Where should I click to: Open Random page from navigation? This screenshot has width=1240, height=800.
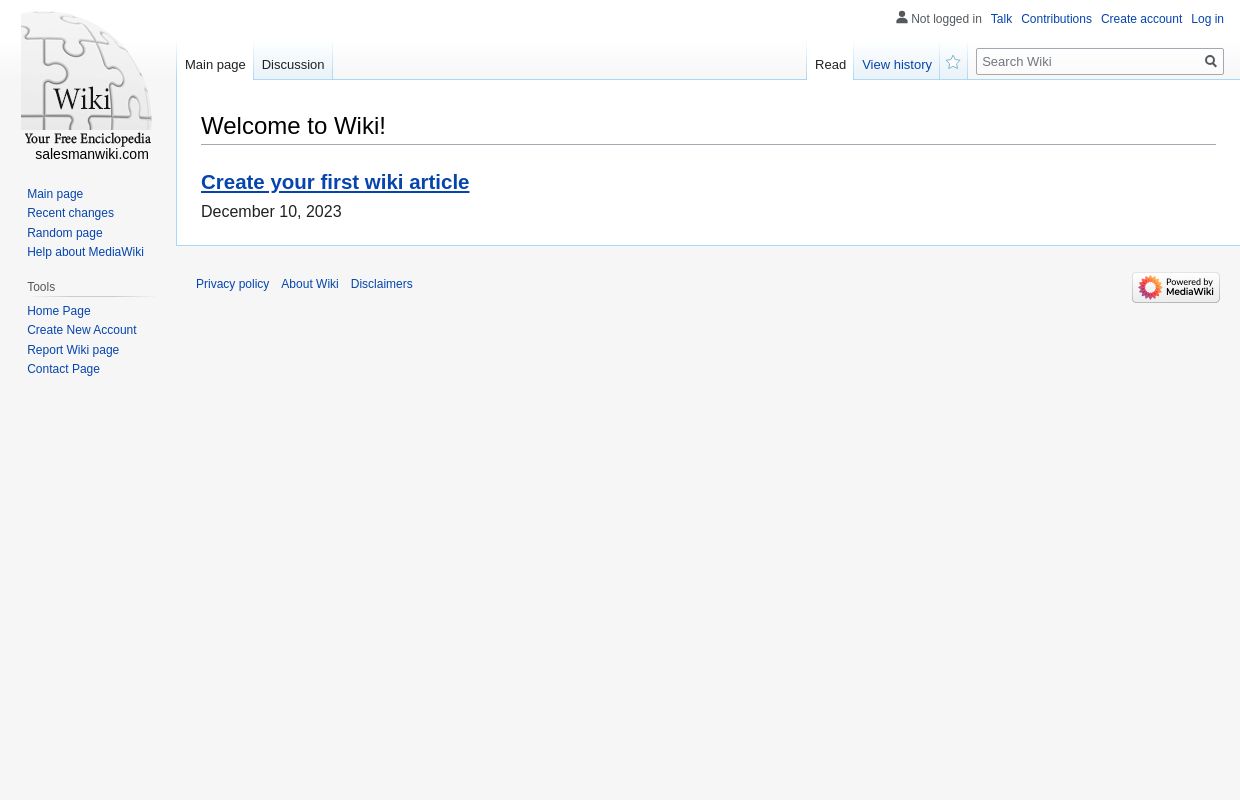pos(65,232)
